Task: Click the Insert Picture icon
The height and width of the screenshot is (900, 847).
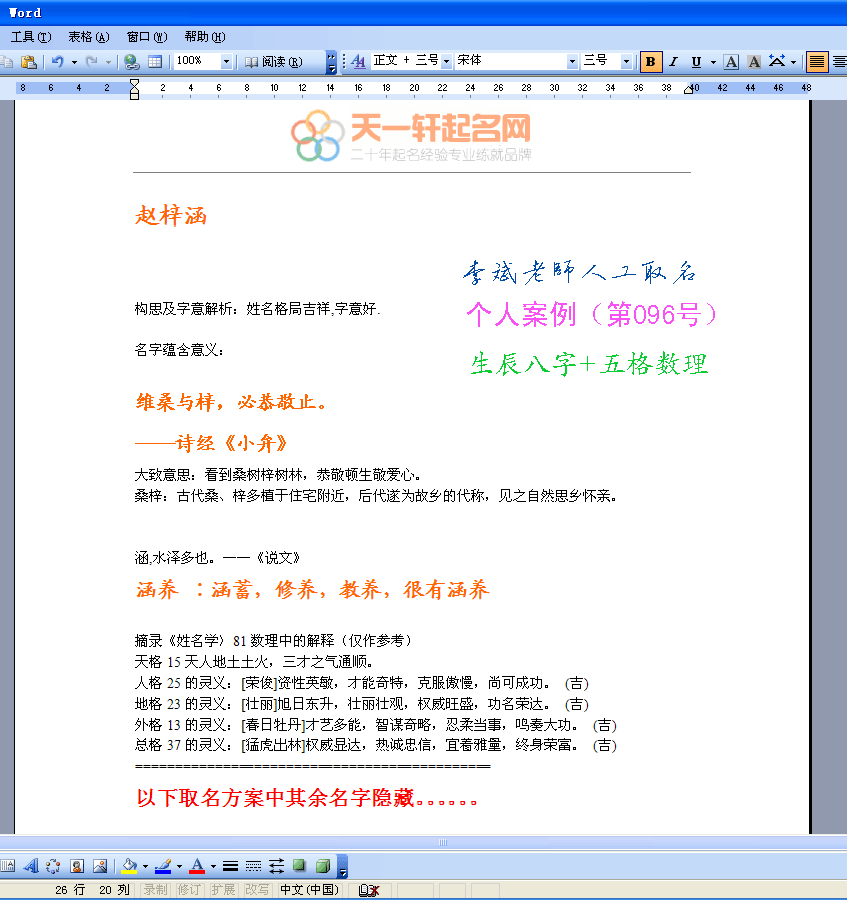Action: coord(100,866)
